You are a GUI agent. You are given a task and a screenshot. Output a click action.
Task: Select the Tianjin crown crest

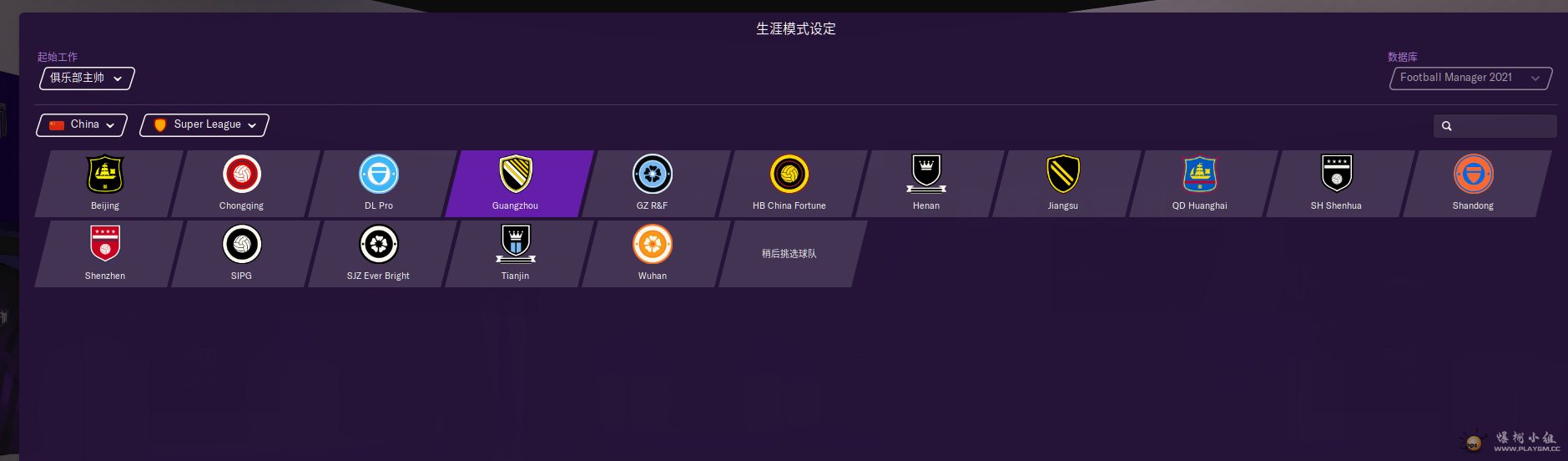[516, 244]
